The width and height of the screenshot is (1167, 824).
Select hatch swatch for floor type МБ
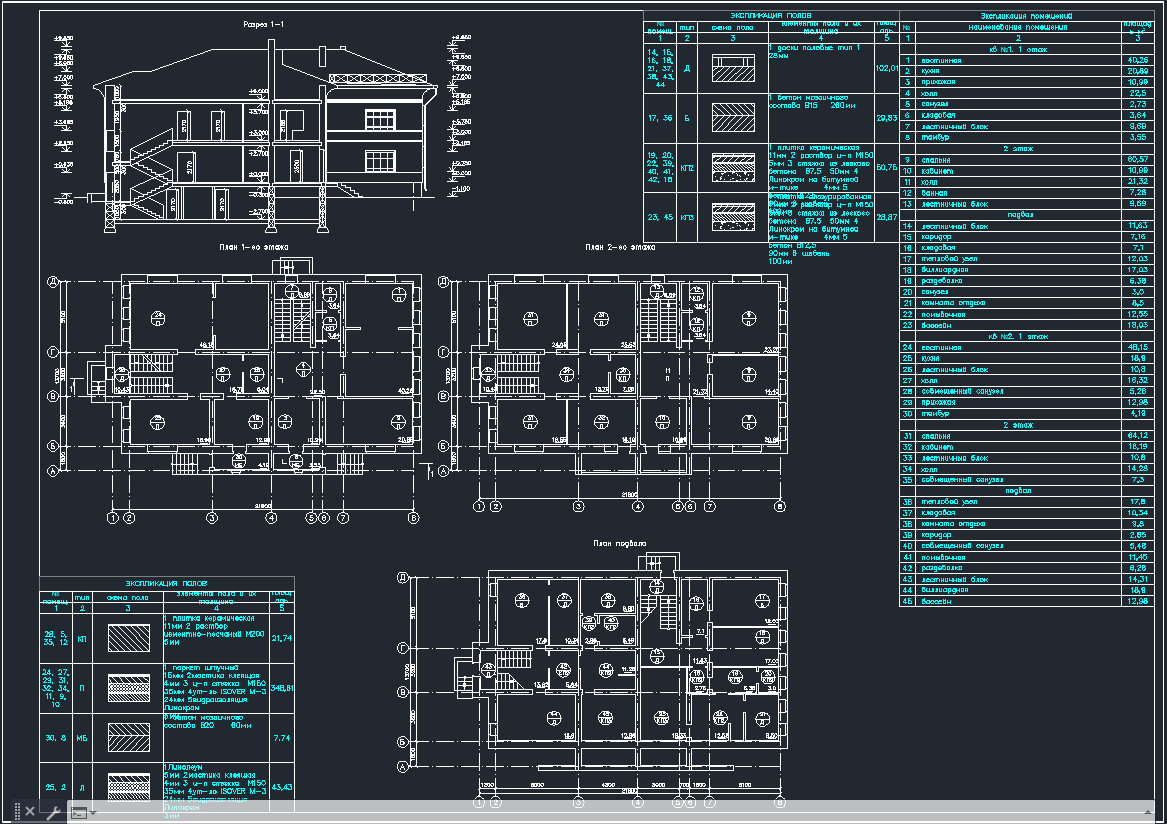(x=129, y=738)
